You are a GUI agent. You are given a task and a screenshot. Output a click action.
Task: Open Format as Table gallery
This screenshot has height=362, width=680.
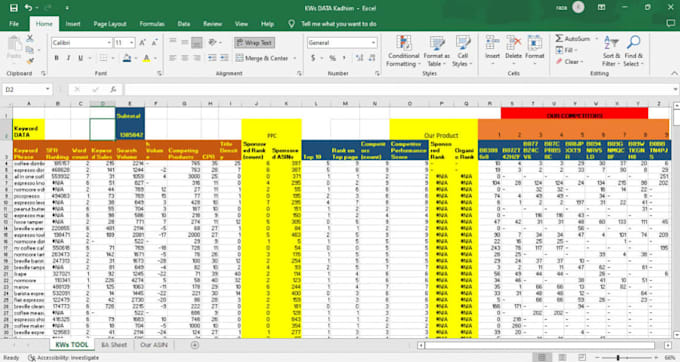(437, 51)
